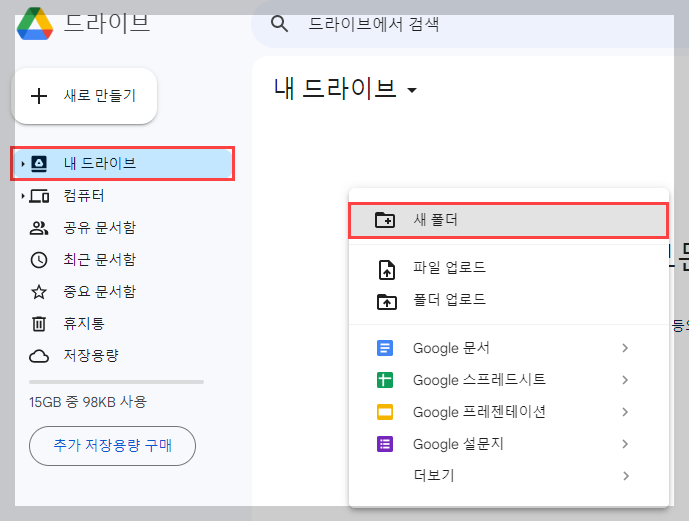Select 내 드라이브 in the sidebar
The image size is (689, 521).
pos(123,163)
